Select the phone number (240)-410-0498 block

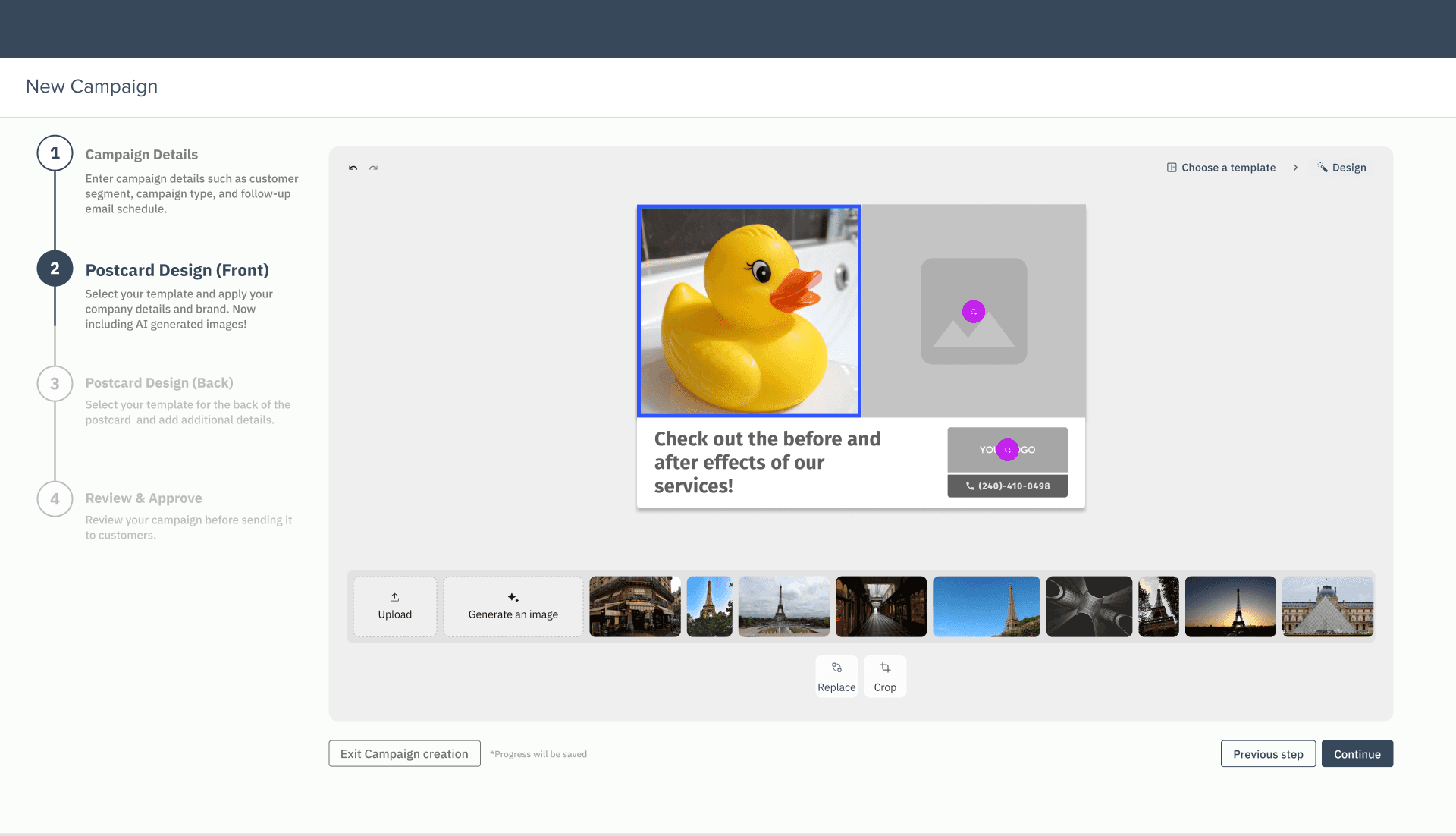(x=1007, y=486)
